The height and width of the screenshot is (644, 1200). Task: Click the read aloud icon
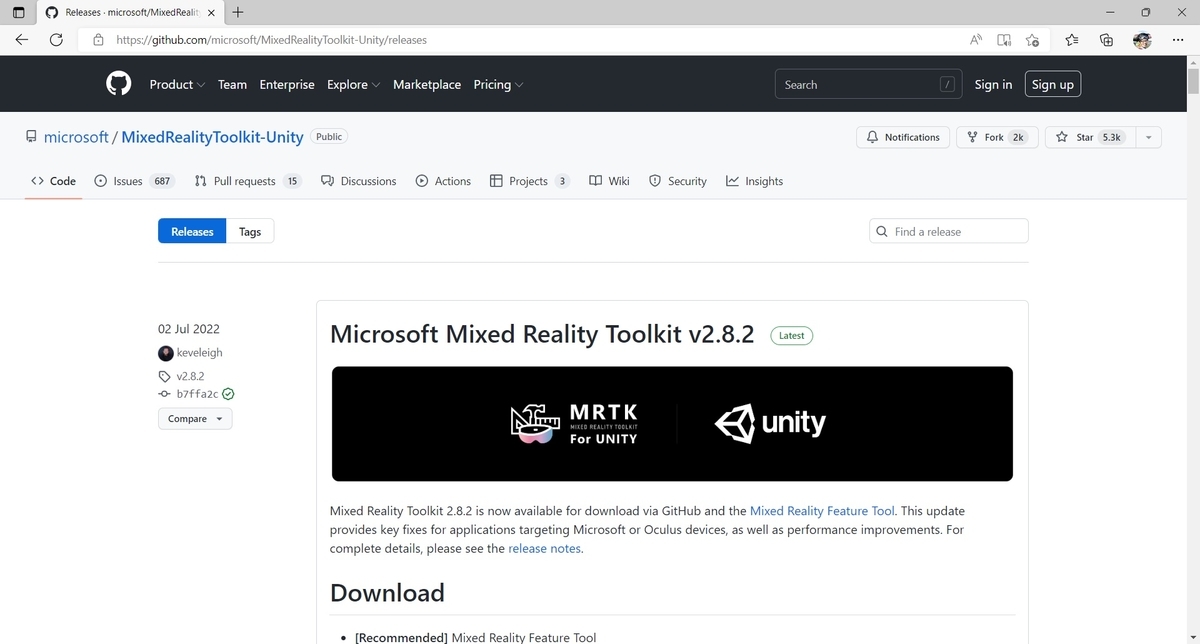pyautogui.click(x=976, y=40)
